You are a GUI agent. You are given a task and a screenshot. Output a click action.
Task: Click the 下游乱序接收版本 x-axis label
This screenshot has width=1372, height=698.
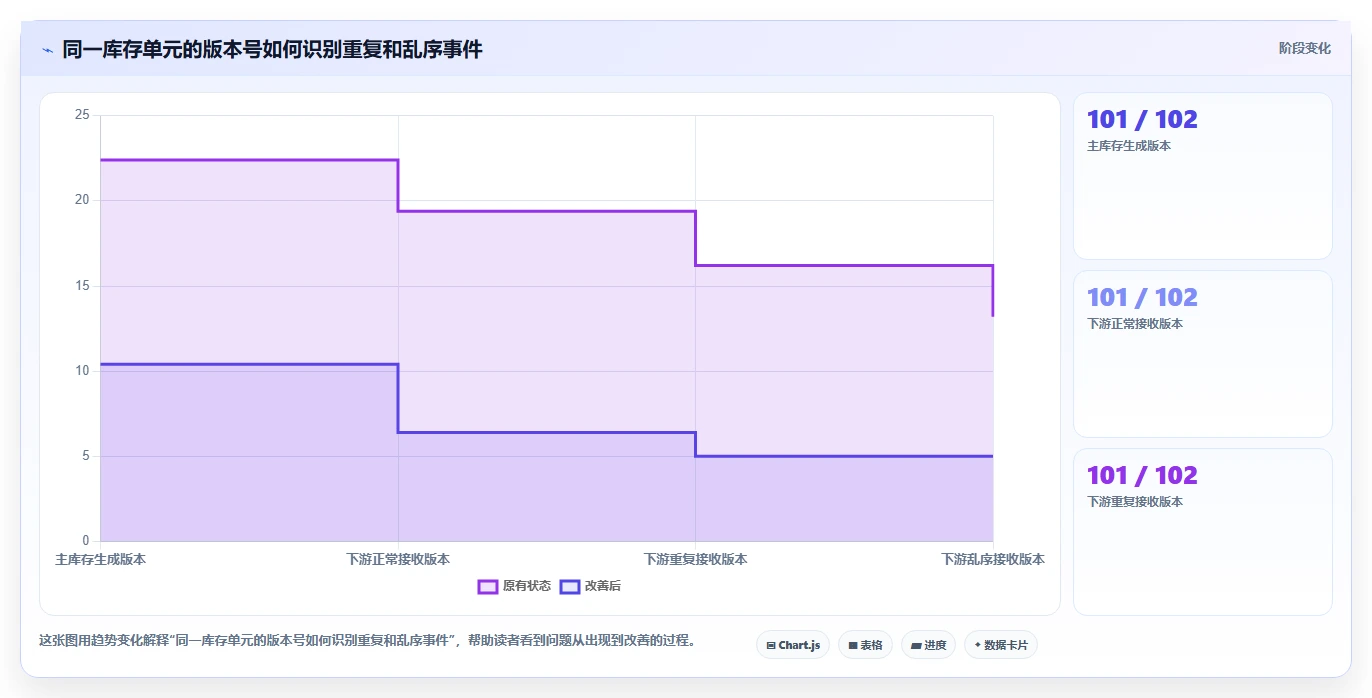point(993,559)
